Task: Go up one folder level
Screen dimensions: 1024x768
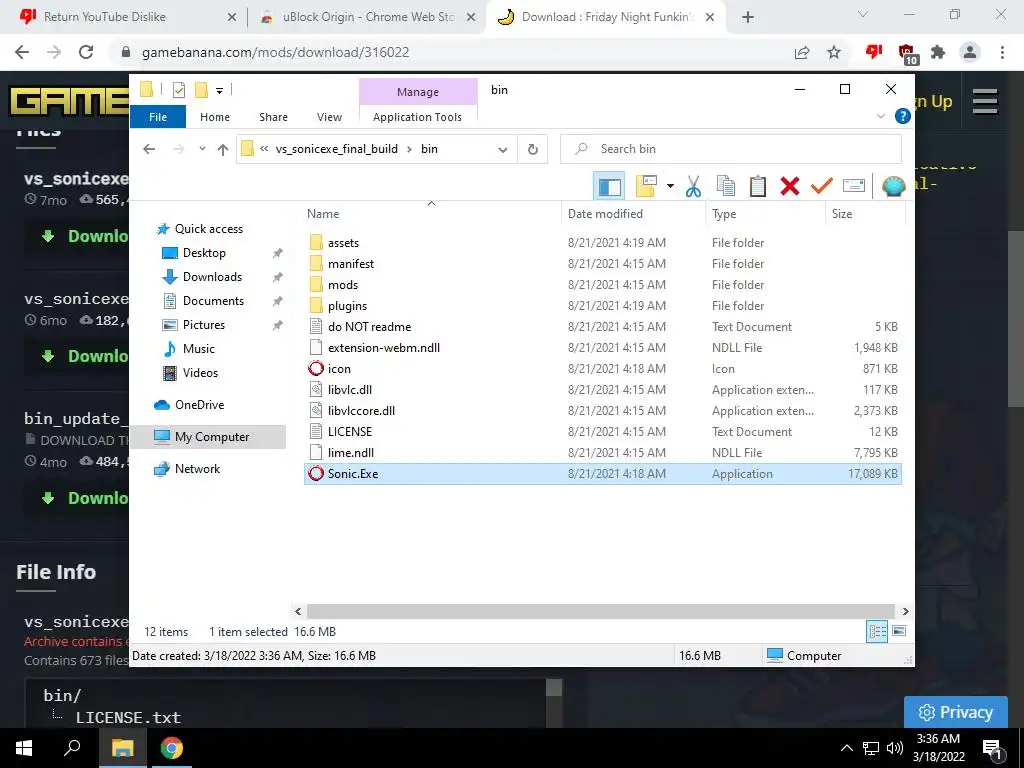Action: (223, 150)
